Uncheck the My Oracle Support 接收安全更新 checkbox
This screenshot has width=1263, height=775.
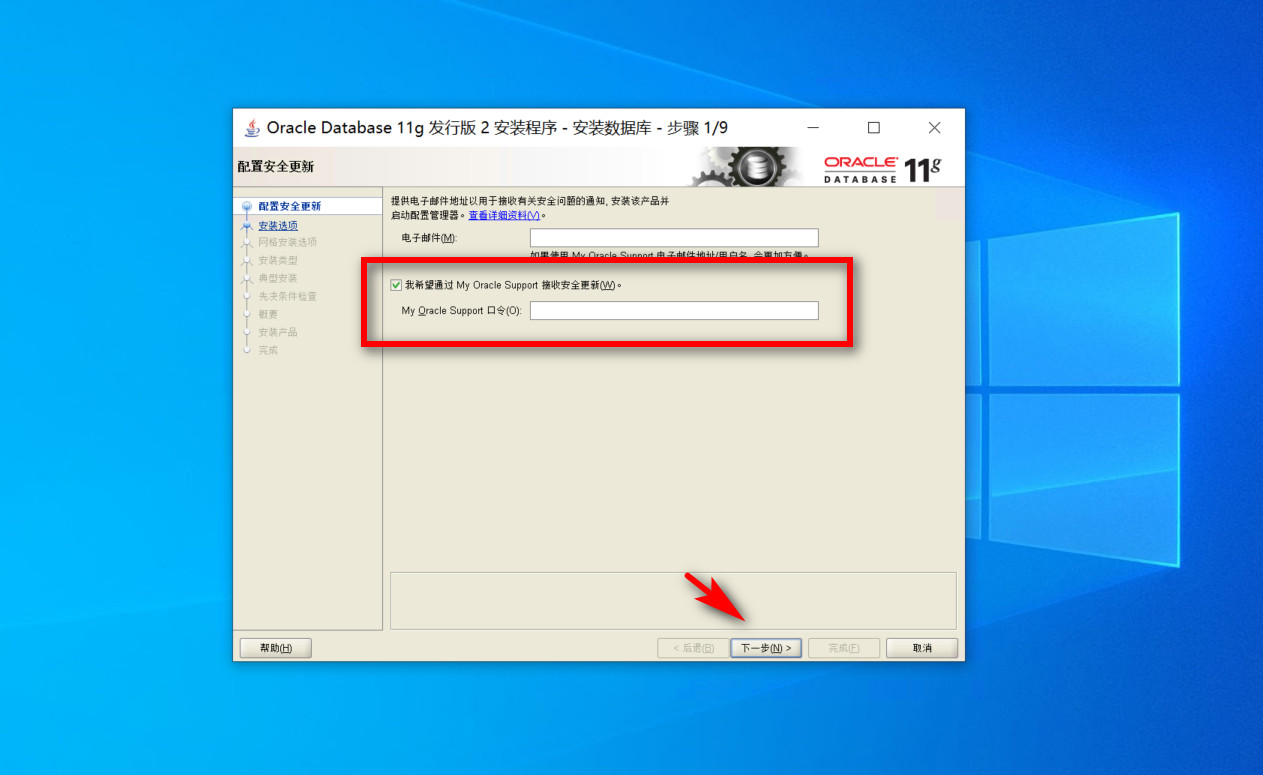pyautogui.click(x=396, y=285)
